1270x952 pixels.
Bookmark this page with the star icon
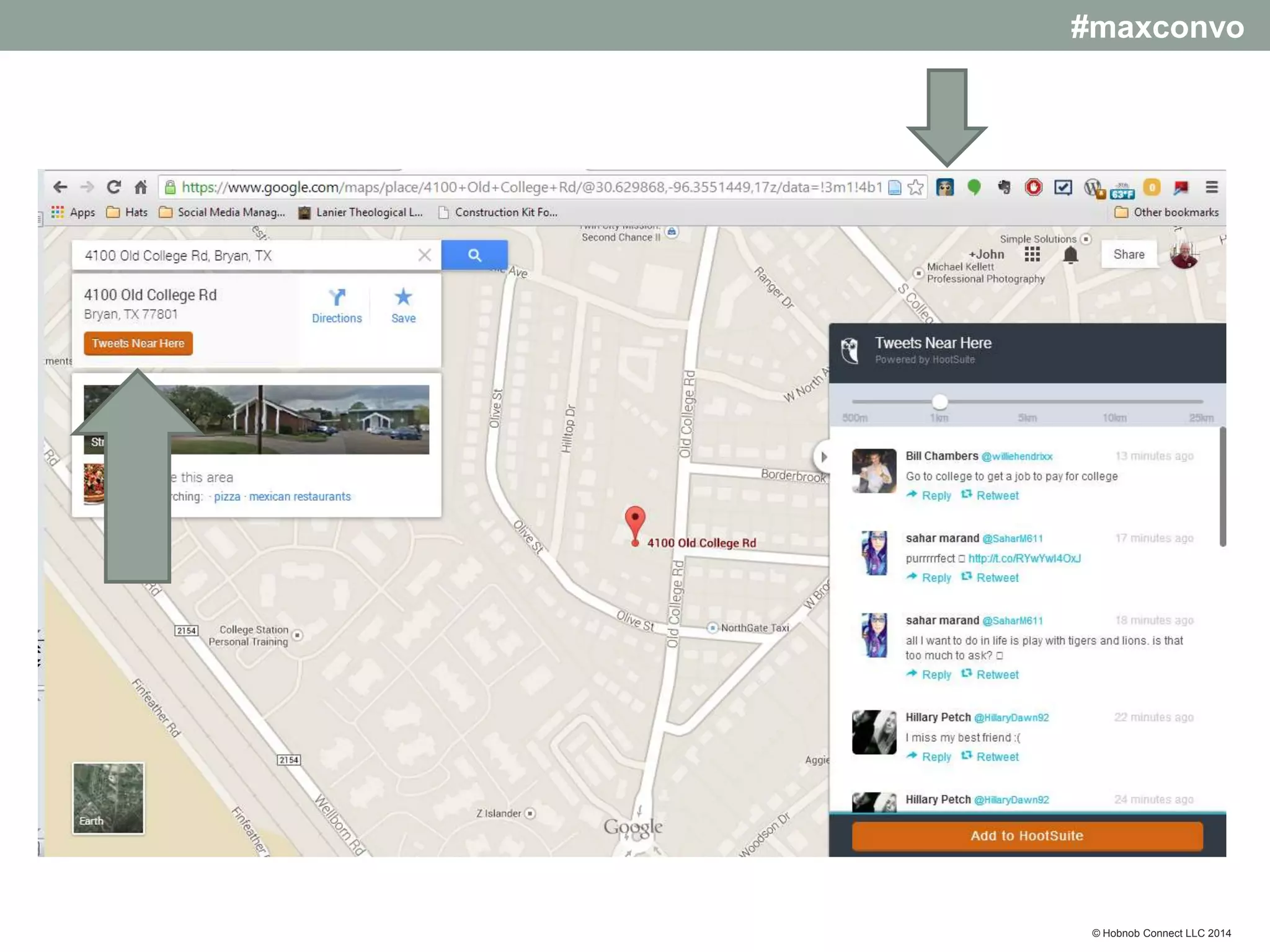pos(915,187)
